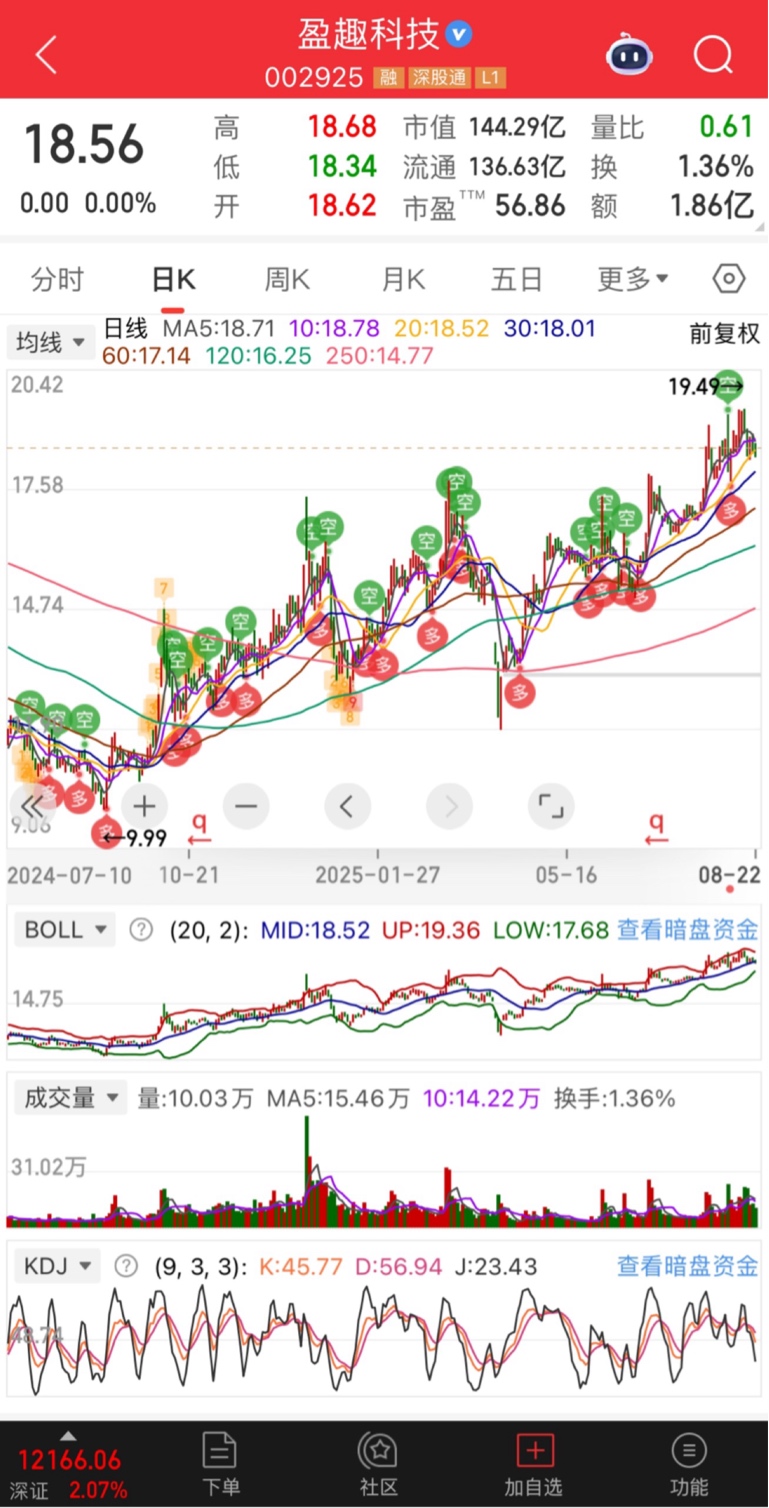Tap the L1 level tag
Viewport: 769px width, 1508px height.
[x=488, y=77]
